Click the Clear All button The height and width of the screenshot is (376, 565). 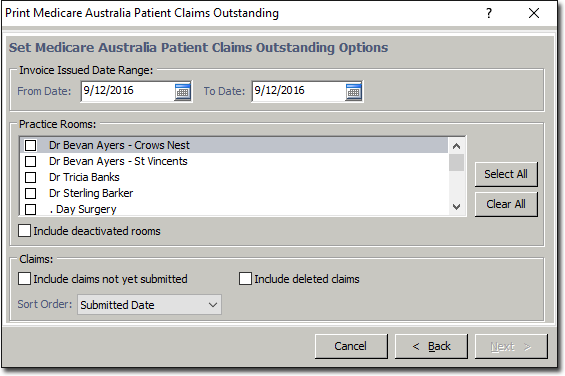click(x=506, y=204)
